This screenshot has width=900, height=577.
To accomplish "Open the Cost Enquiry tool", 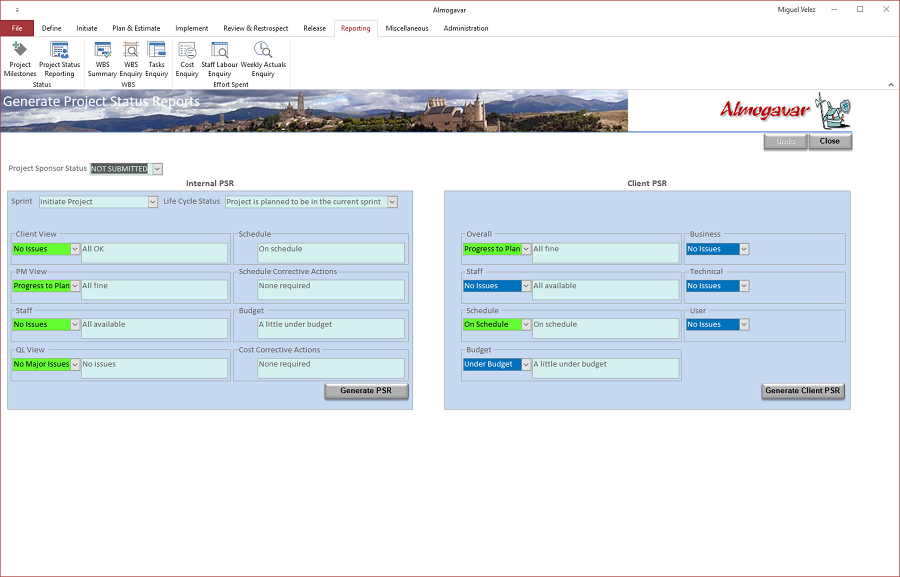I will tap(187, 59).
